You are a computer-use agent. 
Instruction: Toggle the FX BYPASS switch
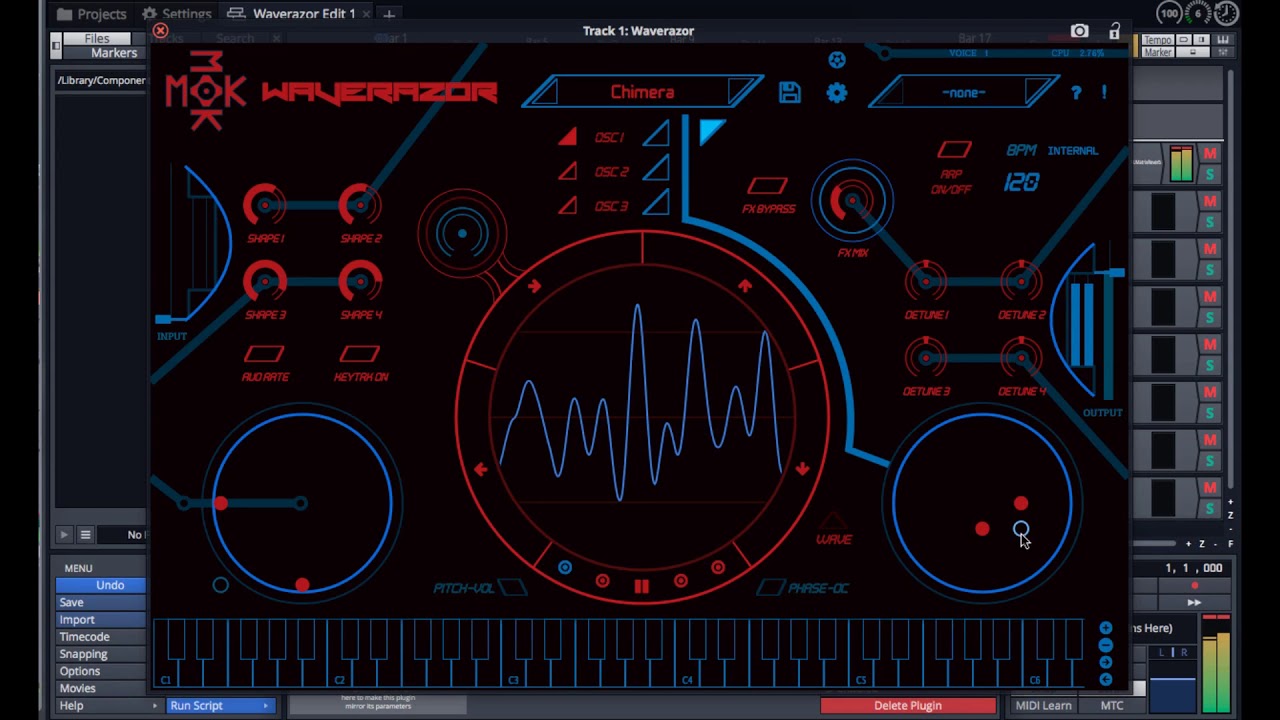[767, 186]
